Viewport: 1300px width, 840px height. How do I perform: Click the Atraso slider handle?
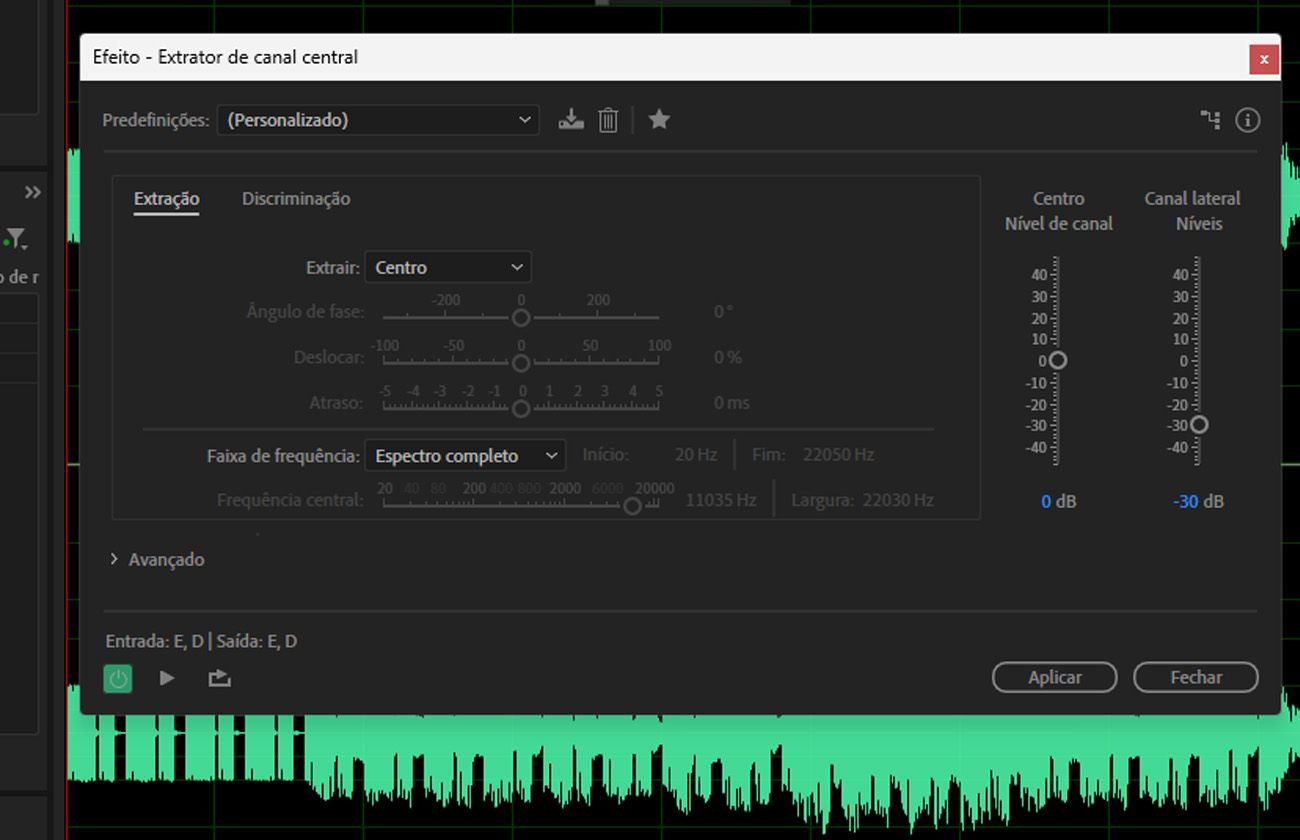pyautogui.click(x=521, y=408)
